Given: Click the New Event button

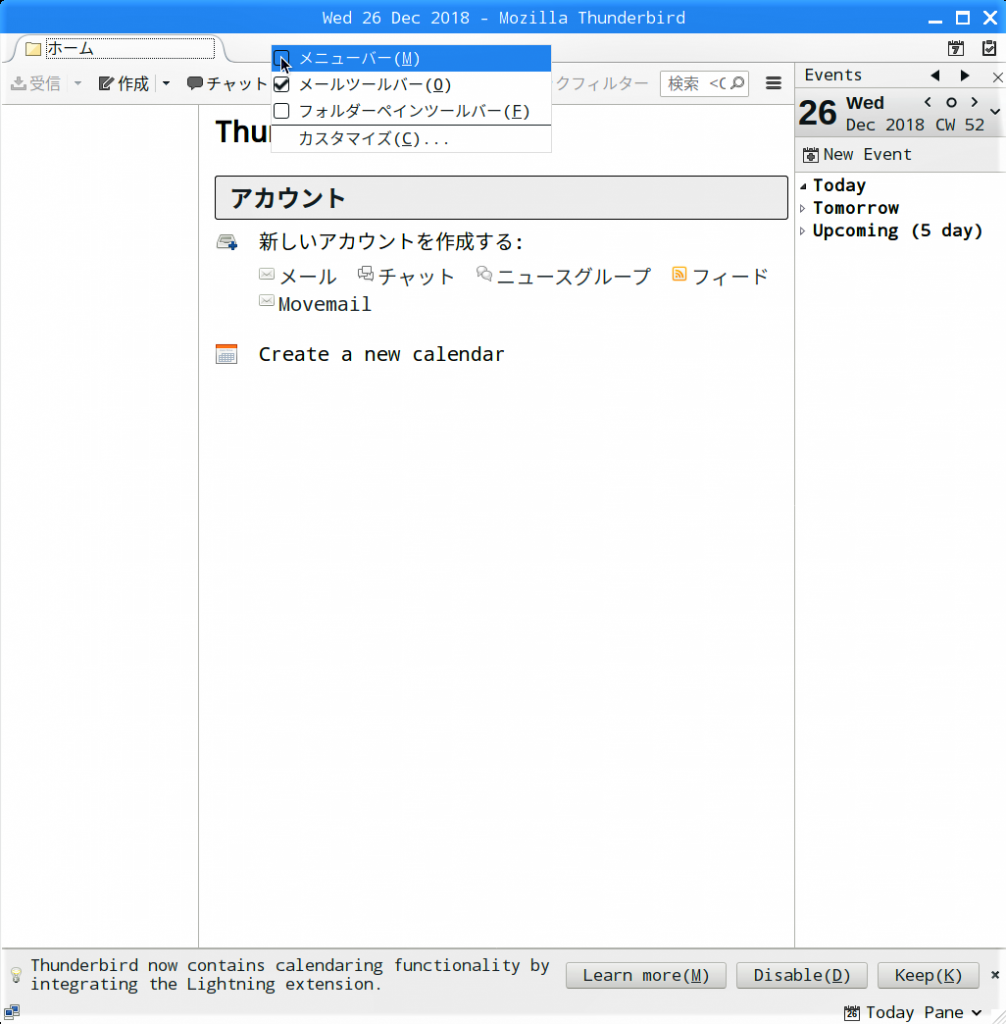Looking at the screenshot, I should [x=856, y=155].
